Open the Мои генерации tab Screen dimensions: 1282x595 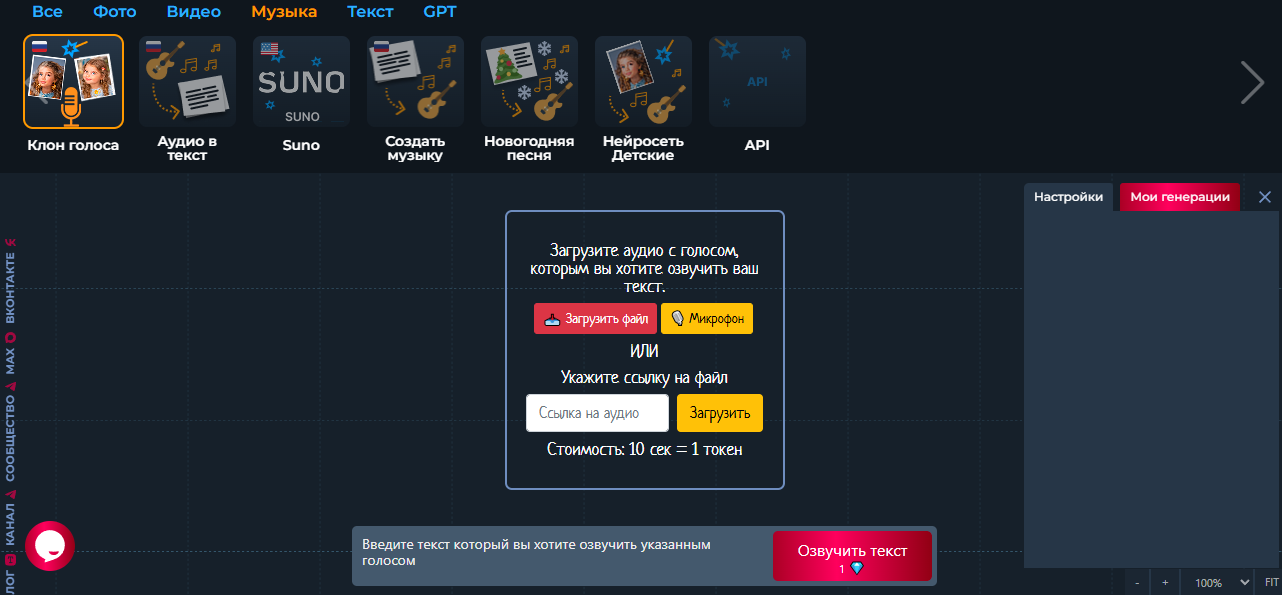coord(1180,197)
